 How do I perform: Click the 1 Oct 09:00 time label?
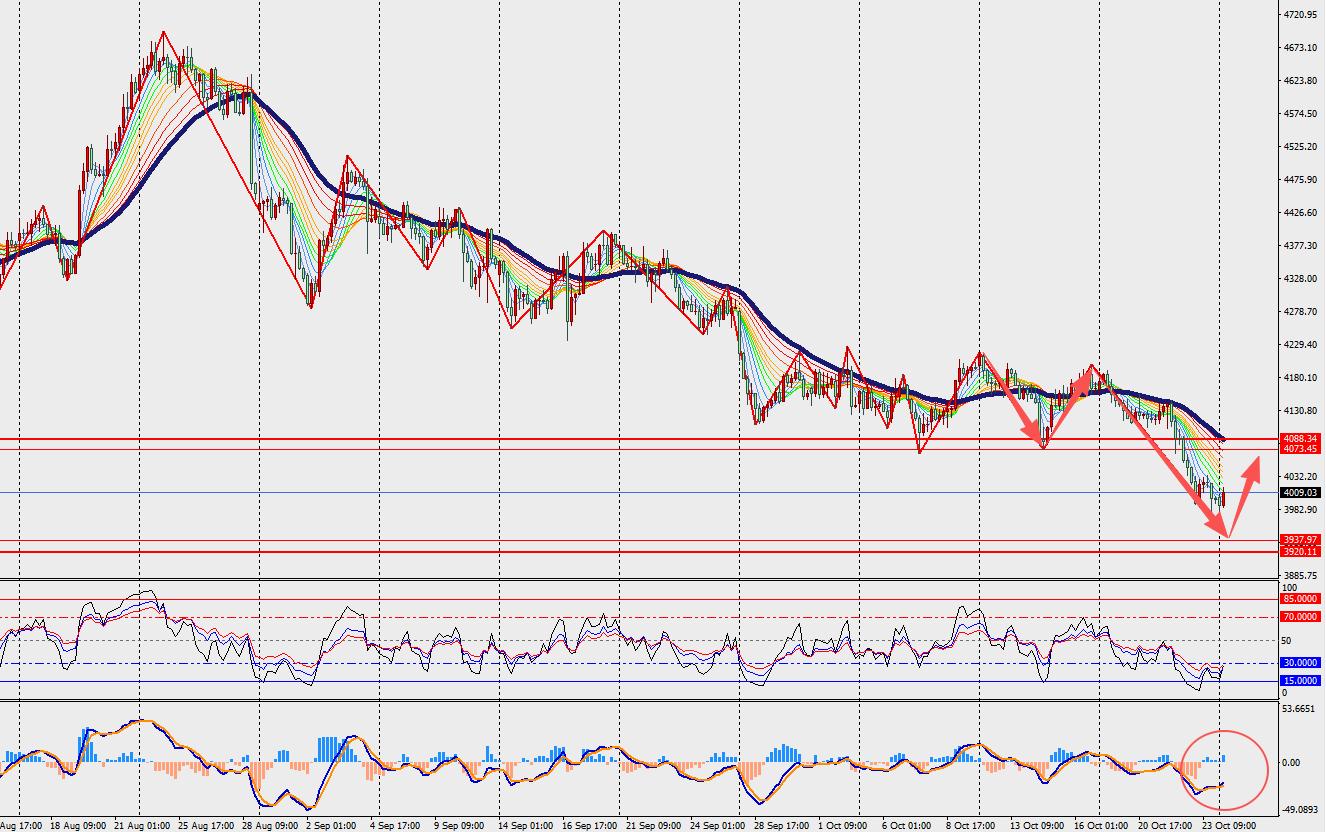click(845, 826)
